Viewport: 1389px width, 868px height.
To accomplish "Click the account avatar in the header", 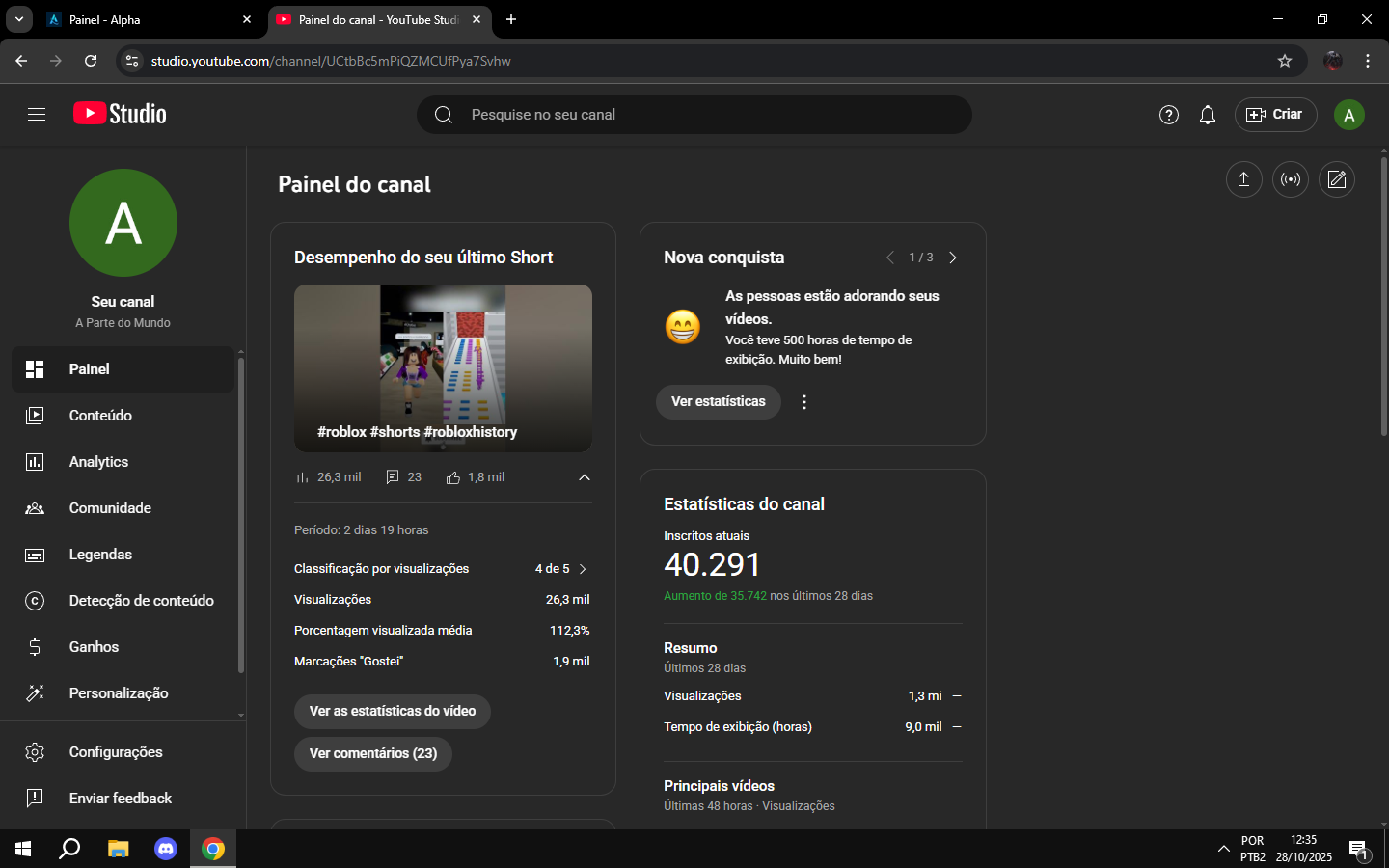I will coord(1349,115).
